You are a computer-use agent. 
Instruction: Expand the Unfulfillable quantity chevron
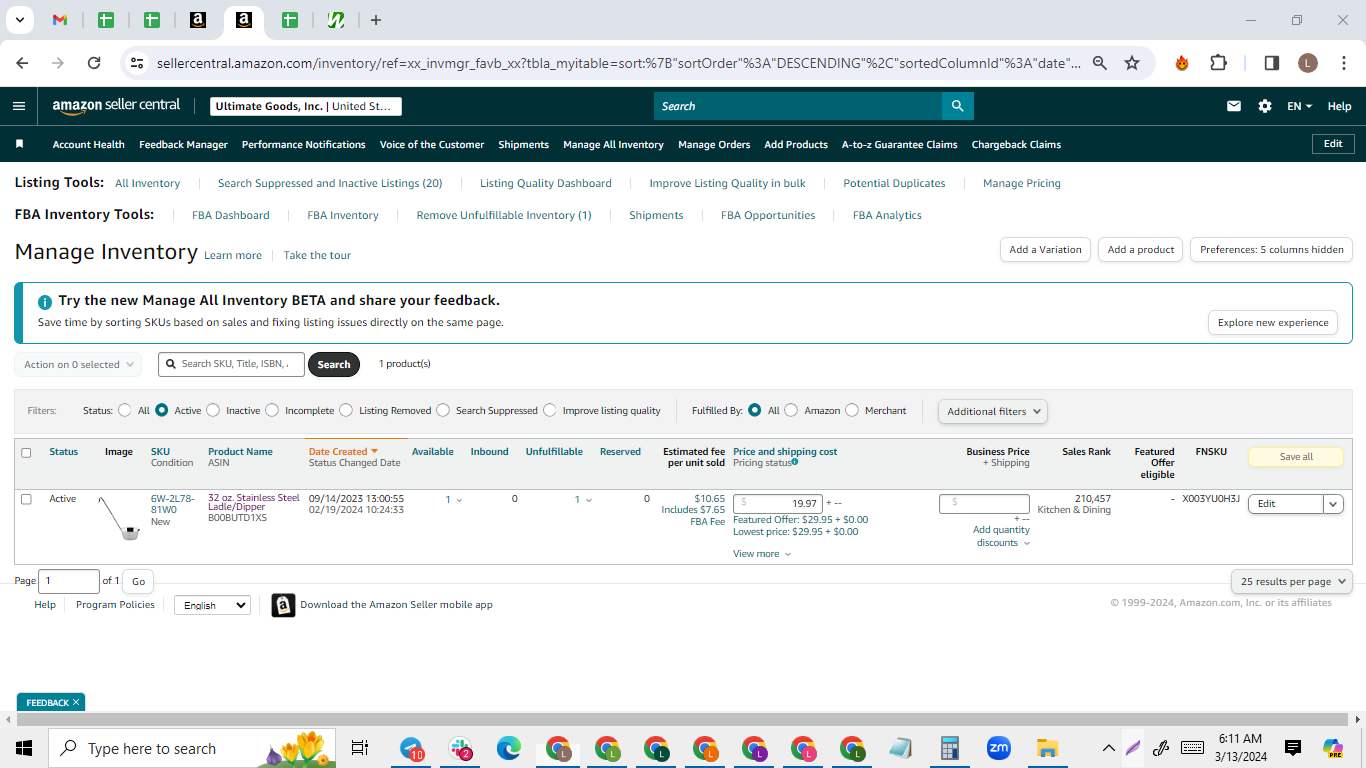pos(588,500)
